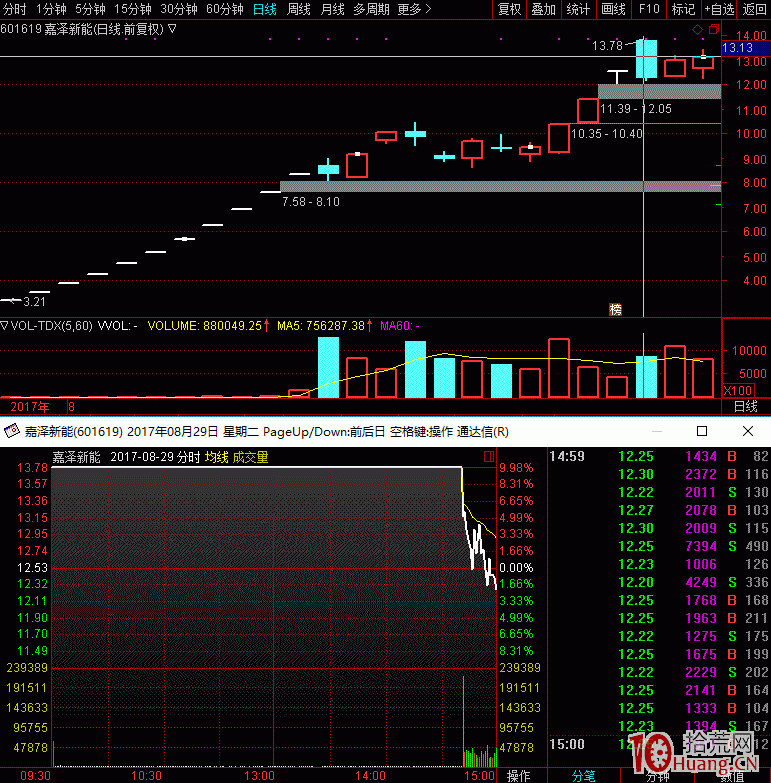Click the tick row with volume 2372
The height and width of the screenshot is (783, 771).
(659, 474)
